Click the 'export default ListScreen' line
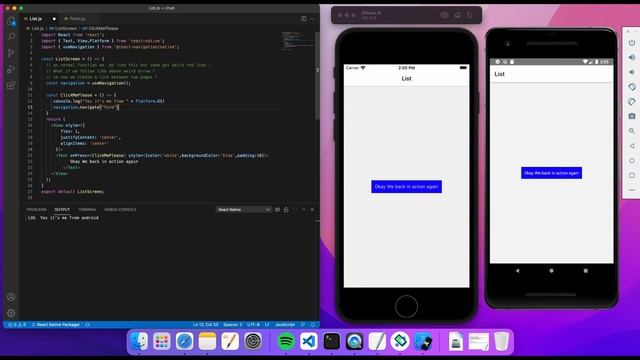640x360 pixels. click(73, 191)
